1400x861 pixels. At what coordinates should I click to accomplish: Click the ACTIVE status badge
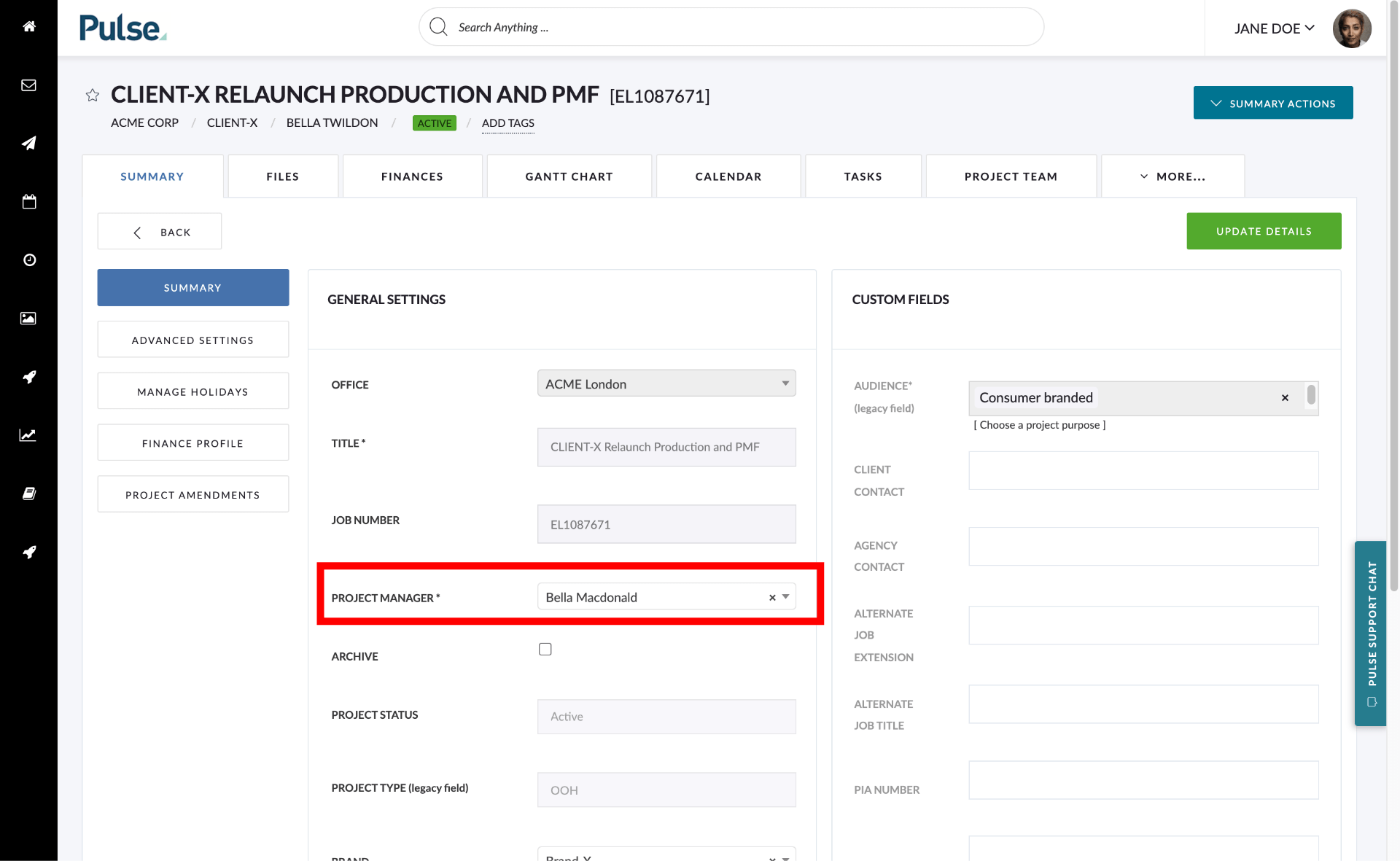[435, 123]
